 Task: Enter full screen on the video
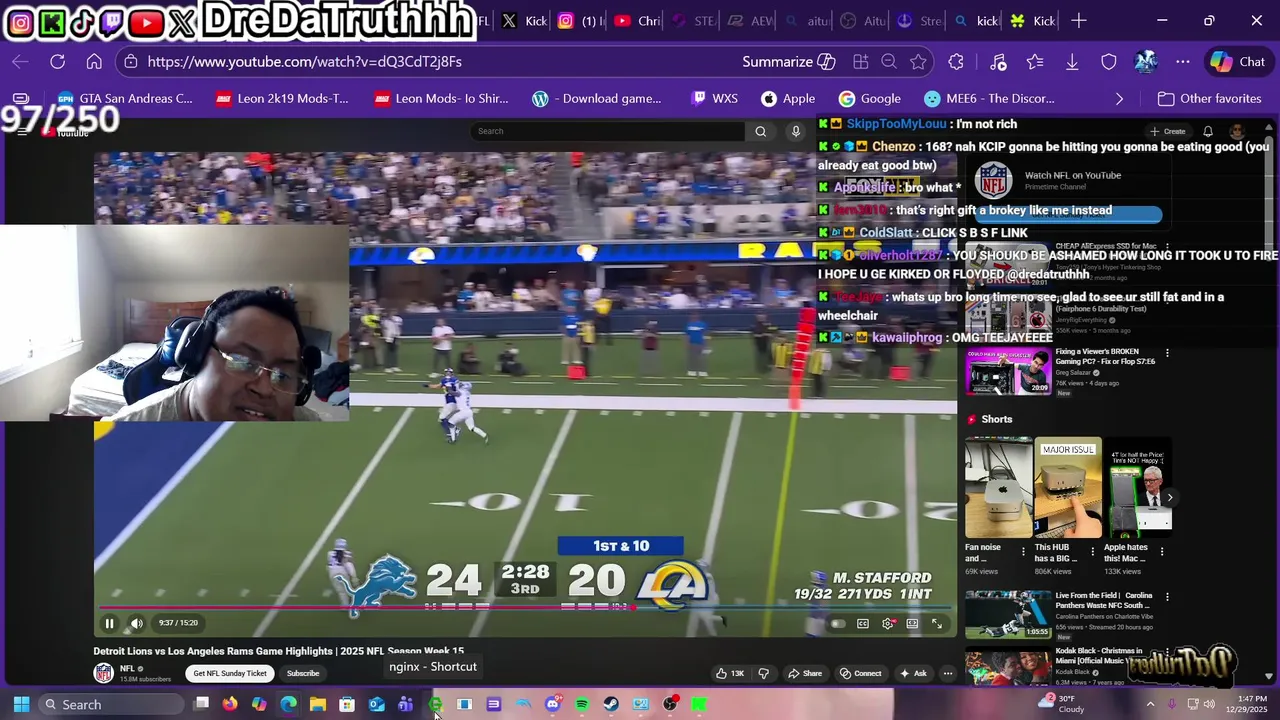point(937,624)
